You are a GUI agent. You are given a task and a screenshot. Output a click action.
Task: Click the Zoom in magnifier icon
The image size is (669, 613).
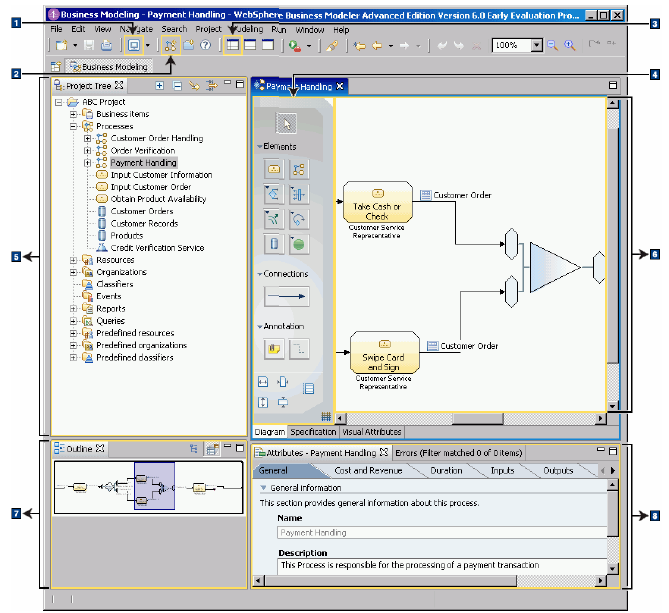570,45
